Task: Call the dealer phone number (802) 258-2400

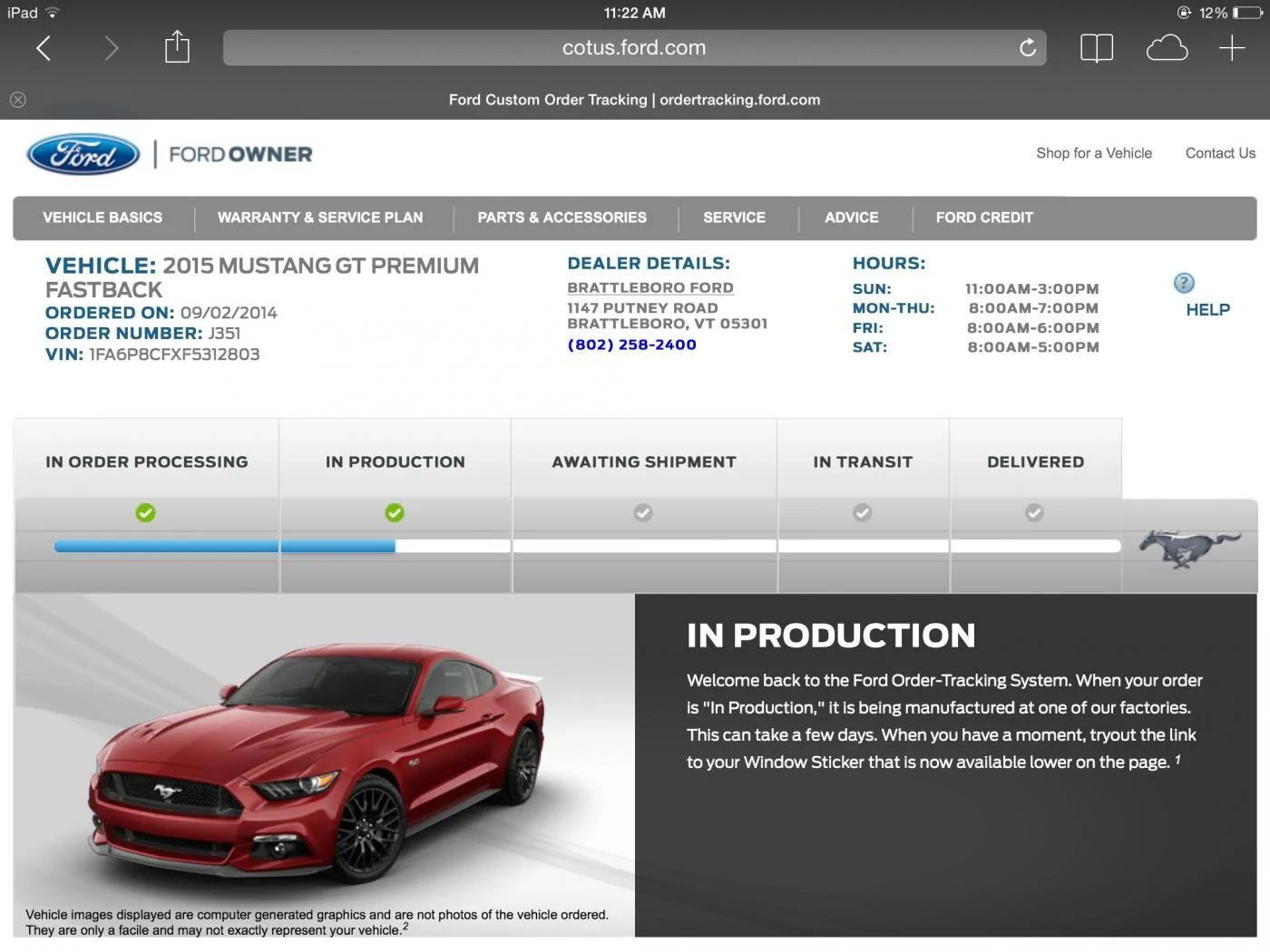Action: pyautogui.click(x=631, y=345)
